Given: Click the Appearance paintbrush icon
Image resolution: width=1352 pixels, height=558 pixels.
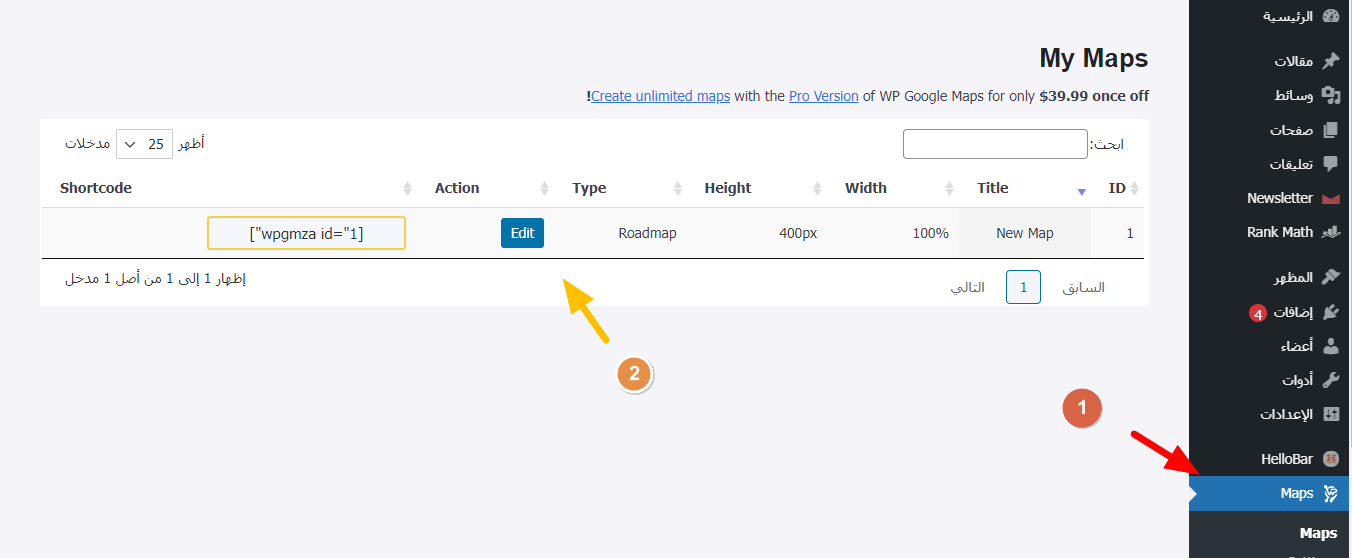Looking at the screenshot, I should coord(1330,277).
